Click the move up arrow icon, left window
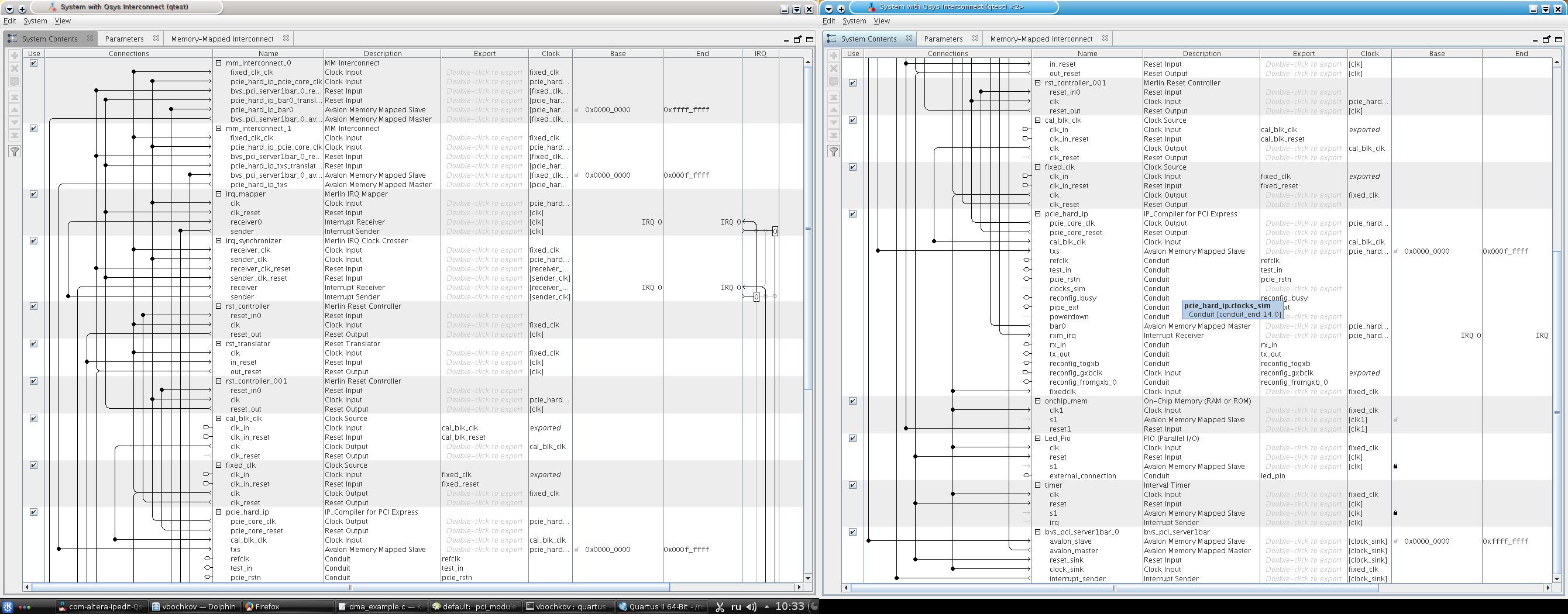Image resolution: width=1568 pixels, height=614 pixels. (x=15, y=109)
